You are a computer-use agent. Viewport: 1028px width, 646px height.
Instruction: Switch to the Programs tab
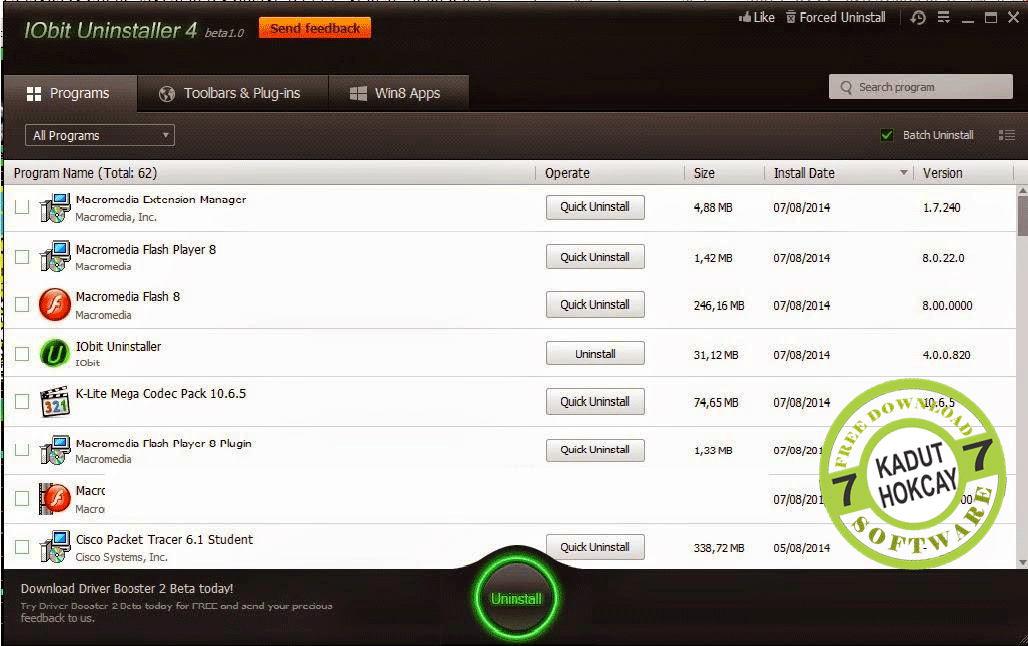(x=69, y=94)
